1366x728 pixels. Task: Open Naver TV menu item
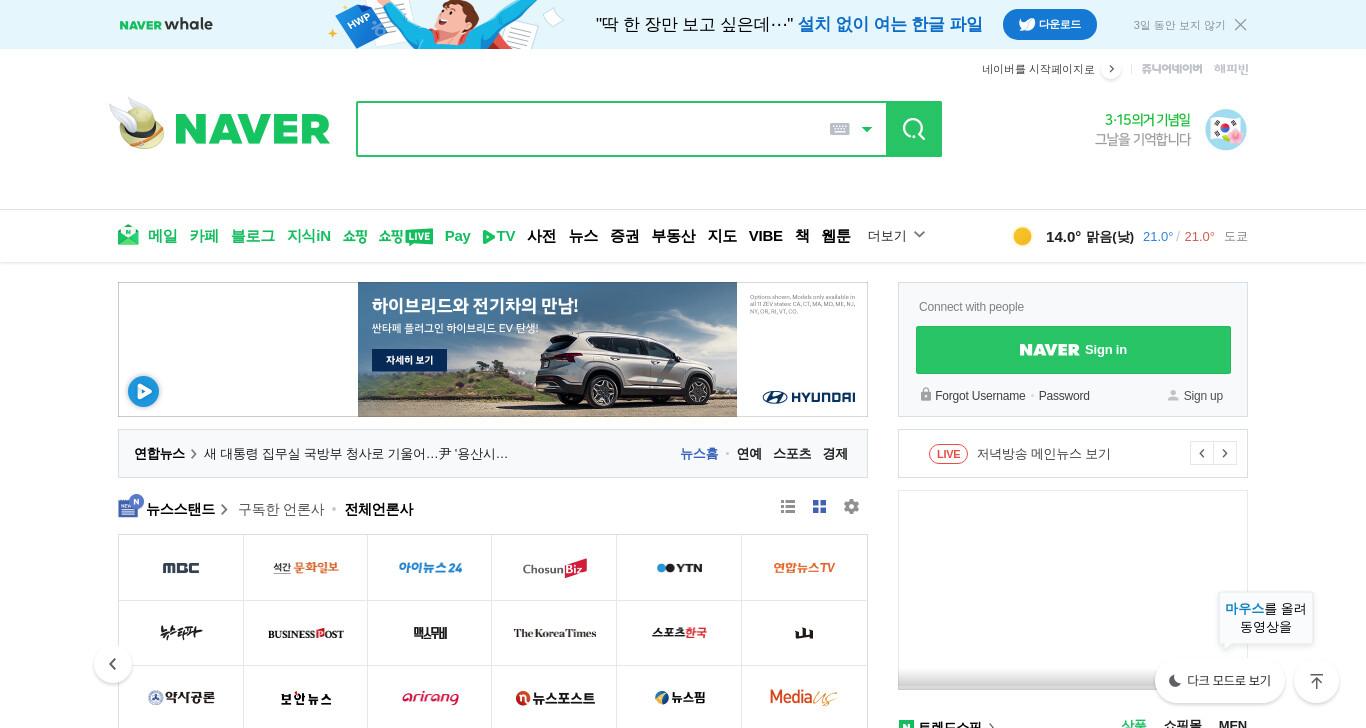(499, 236)
